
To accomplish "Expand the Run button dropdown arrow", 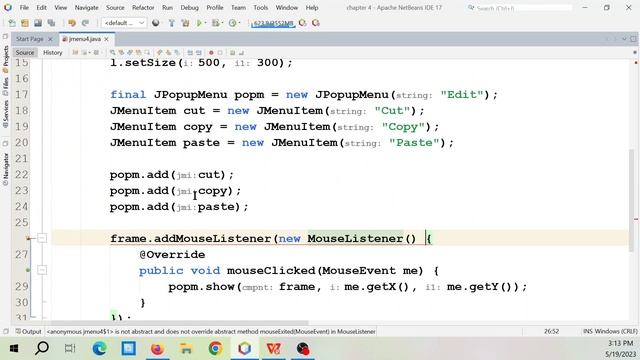I will [x=205, y=23].
